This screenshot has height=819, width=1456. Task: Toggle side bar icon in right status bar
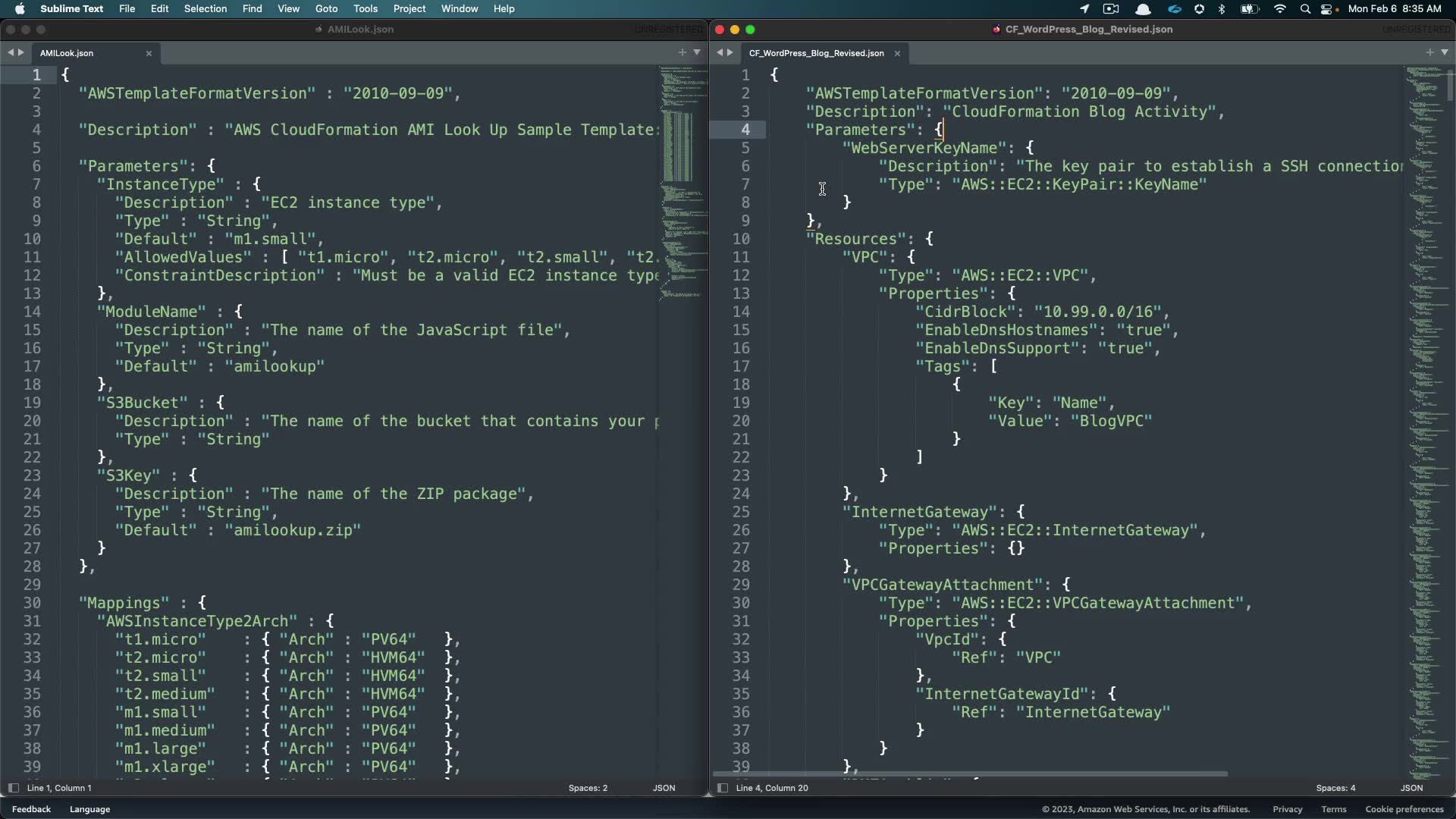point(722,788)
